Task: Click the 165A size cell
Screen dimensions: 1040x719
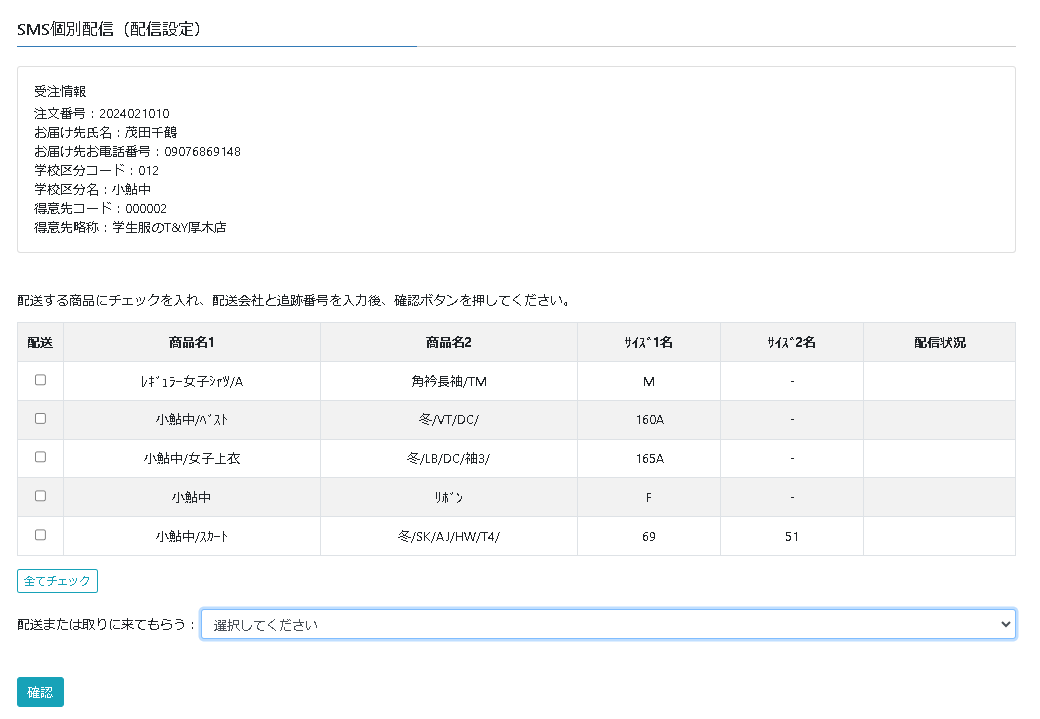Action: click(649, 459)
